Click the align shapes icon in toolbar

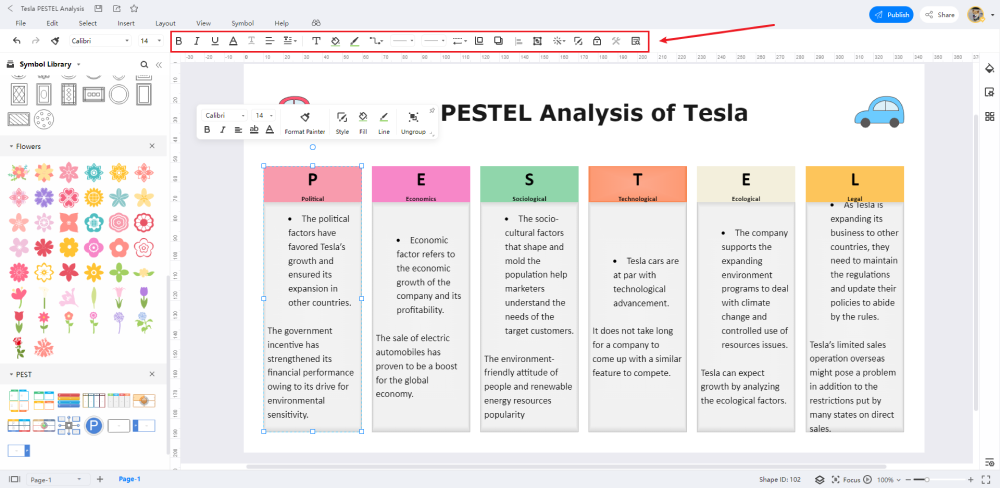[518, 41]
